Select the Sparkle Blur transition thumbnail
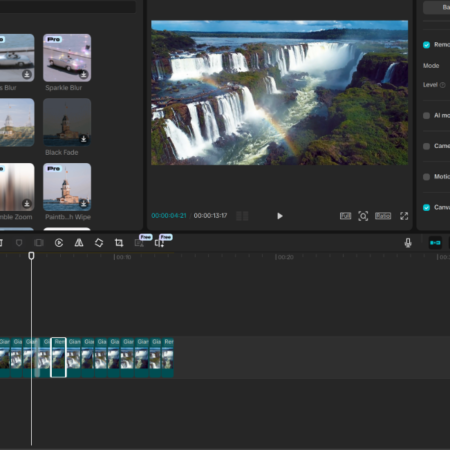 [x=67, y=58]
